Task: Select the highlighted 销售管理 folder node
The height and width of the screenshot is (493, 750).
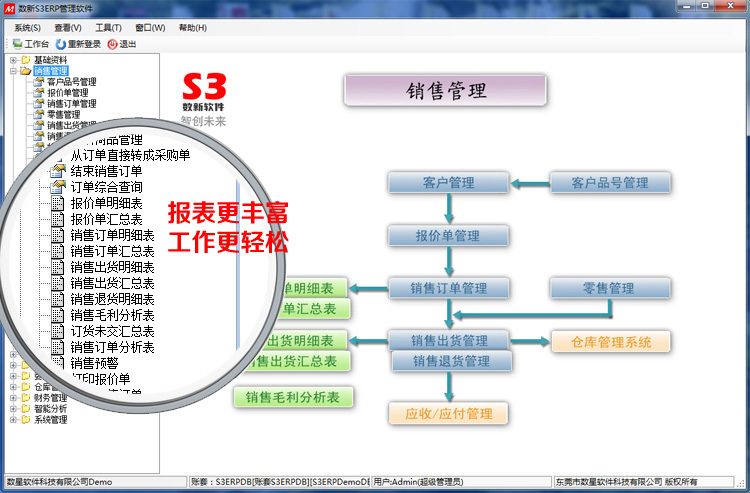Action: [51, 71]
